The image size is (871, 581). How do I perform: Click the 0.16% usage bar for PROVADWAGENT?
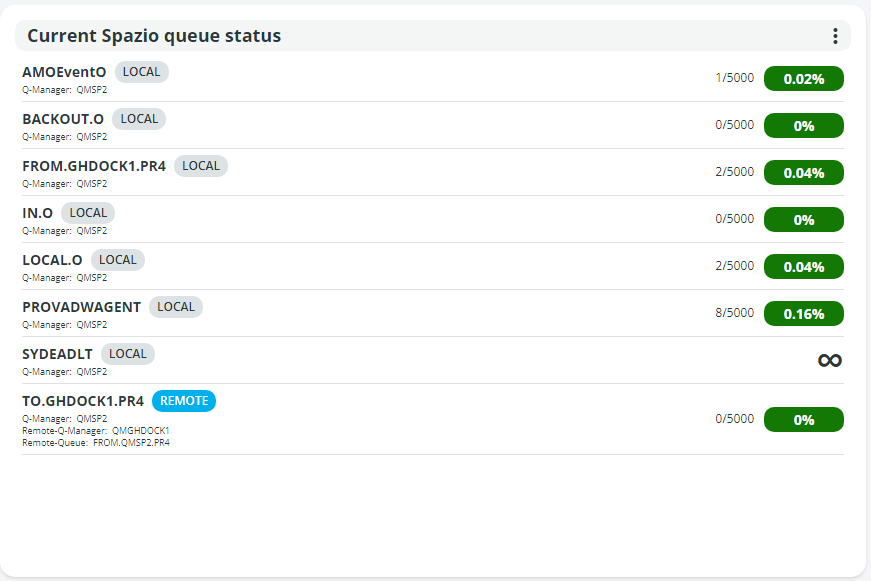tap(803, 314)
